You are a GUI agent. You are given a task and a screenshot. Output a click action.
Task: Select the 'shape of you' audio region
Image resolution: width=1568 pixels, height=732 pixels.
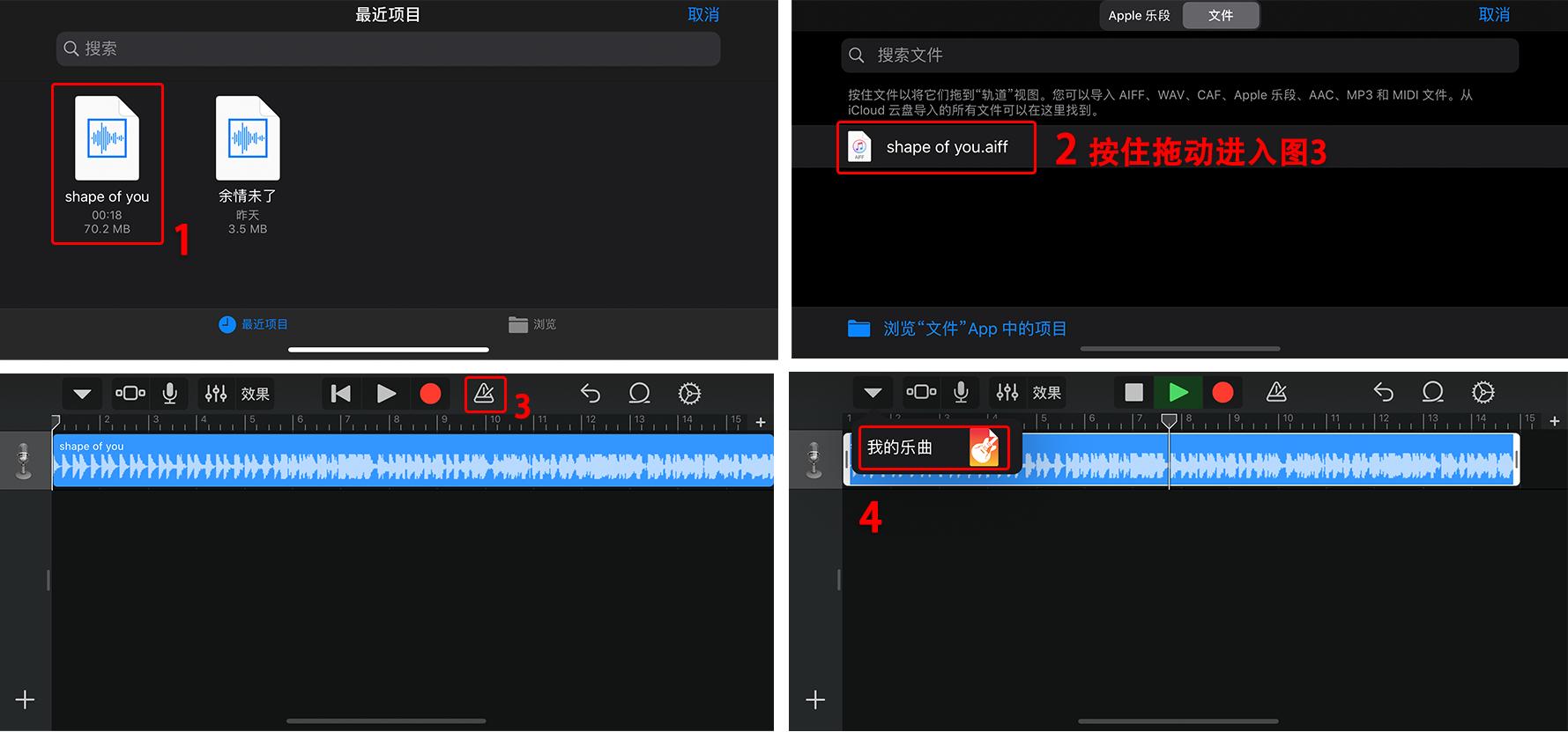[413, 460]
